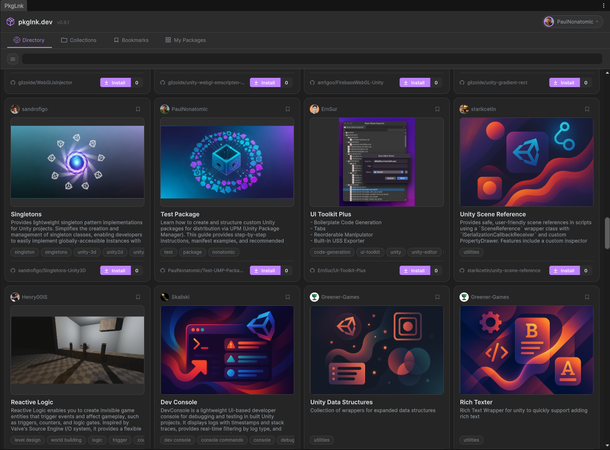
Task: Click sandrofigo author avatar
Action: 15,109
